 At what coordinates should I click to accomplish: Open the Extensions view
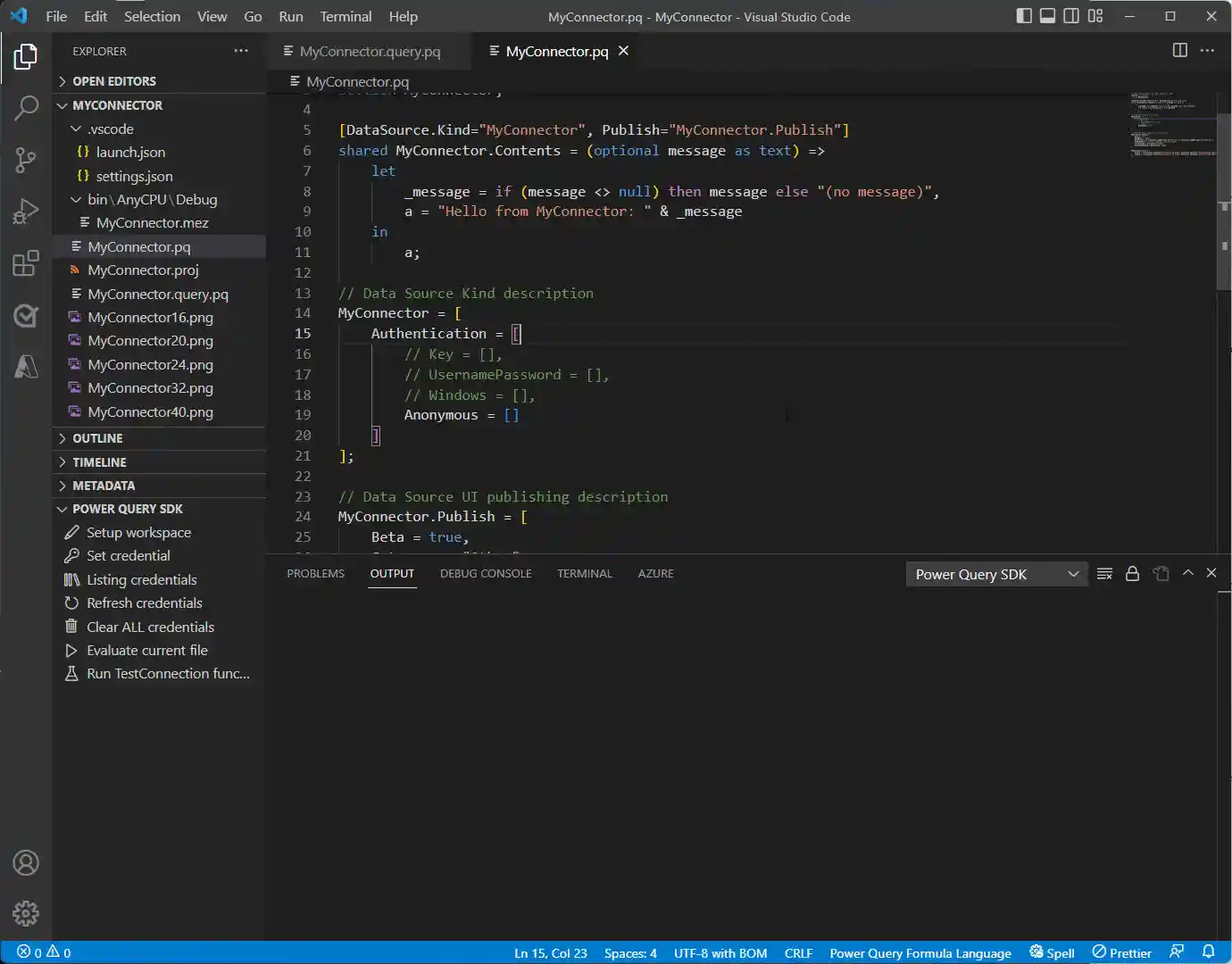tap(25, 262)
